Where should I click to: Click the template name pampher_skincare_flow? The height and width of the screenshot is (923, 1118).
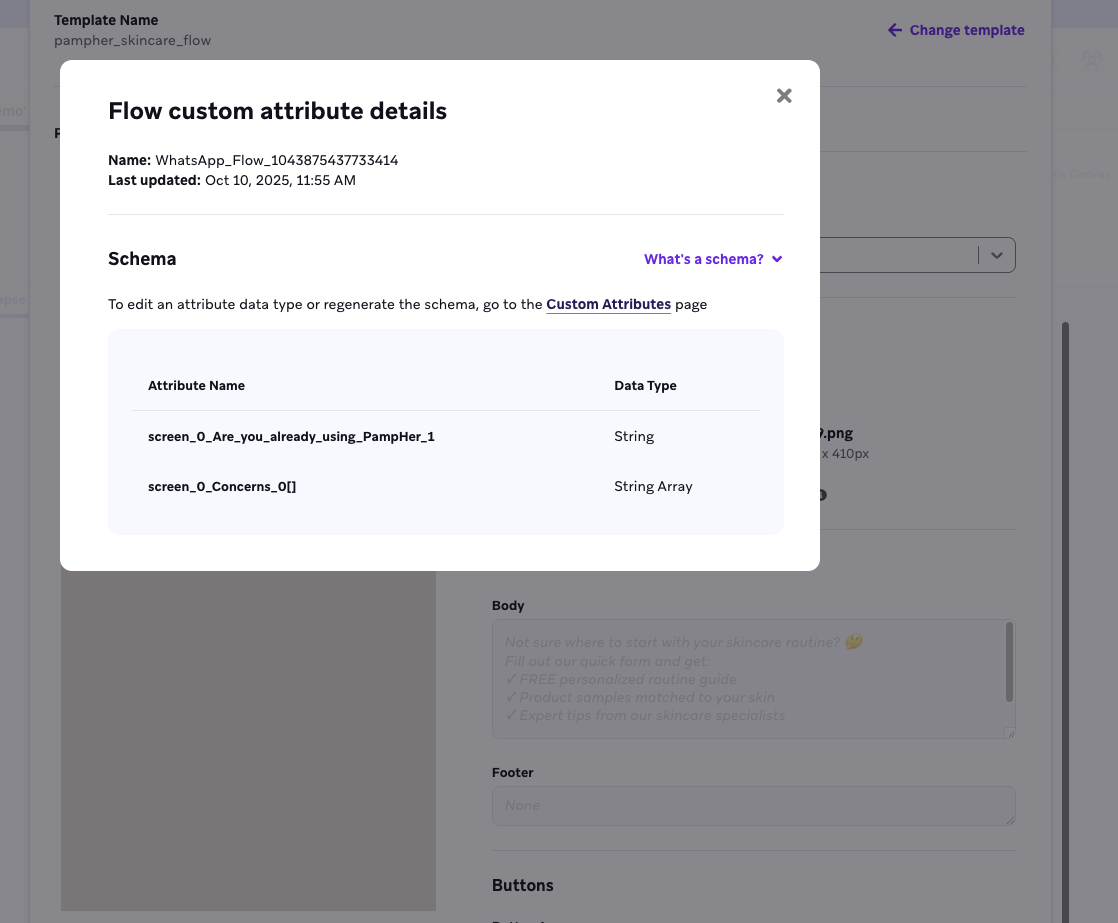[x=133, y=41]
